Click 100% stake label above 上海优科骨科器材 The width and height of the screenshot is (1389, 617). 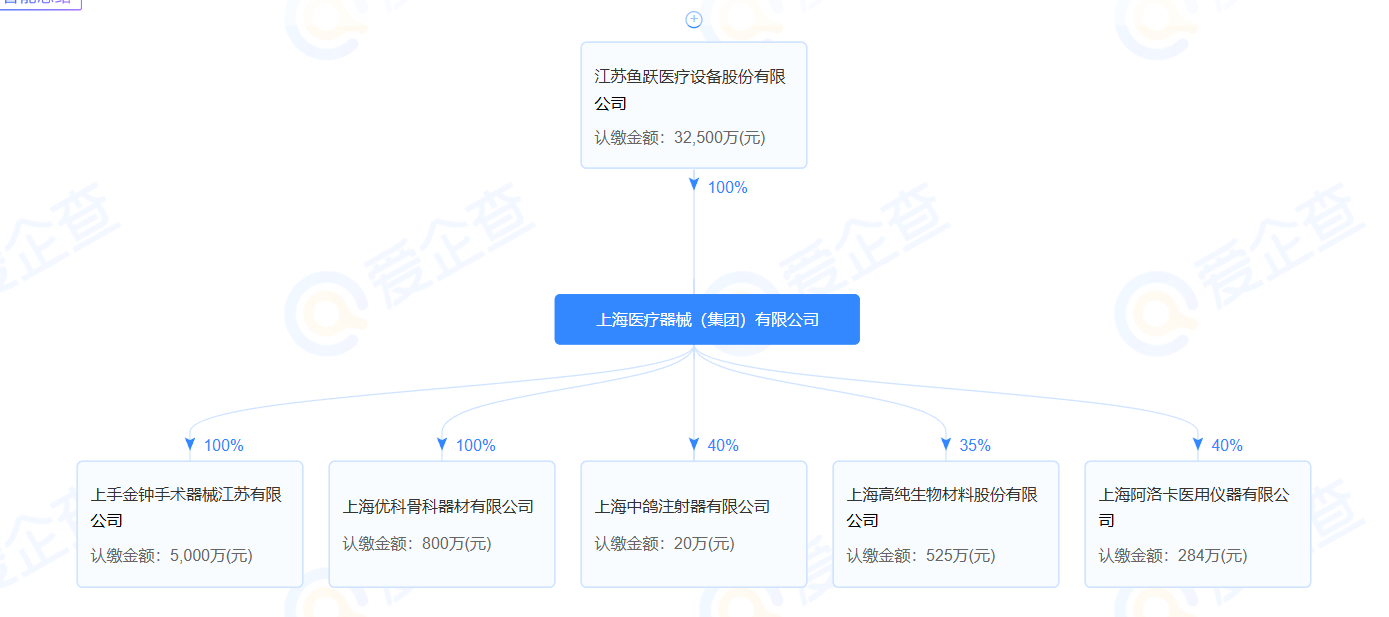pyautogui.click(x=476, y=446)
